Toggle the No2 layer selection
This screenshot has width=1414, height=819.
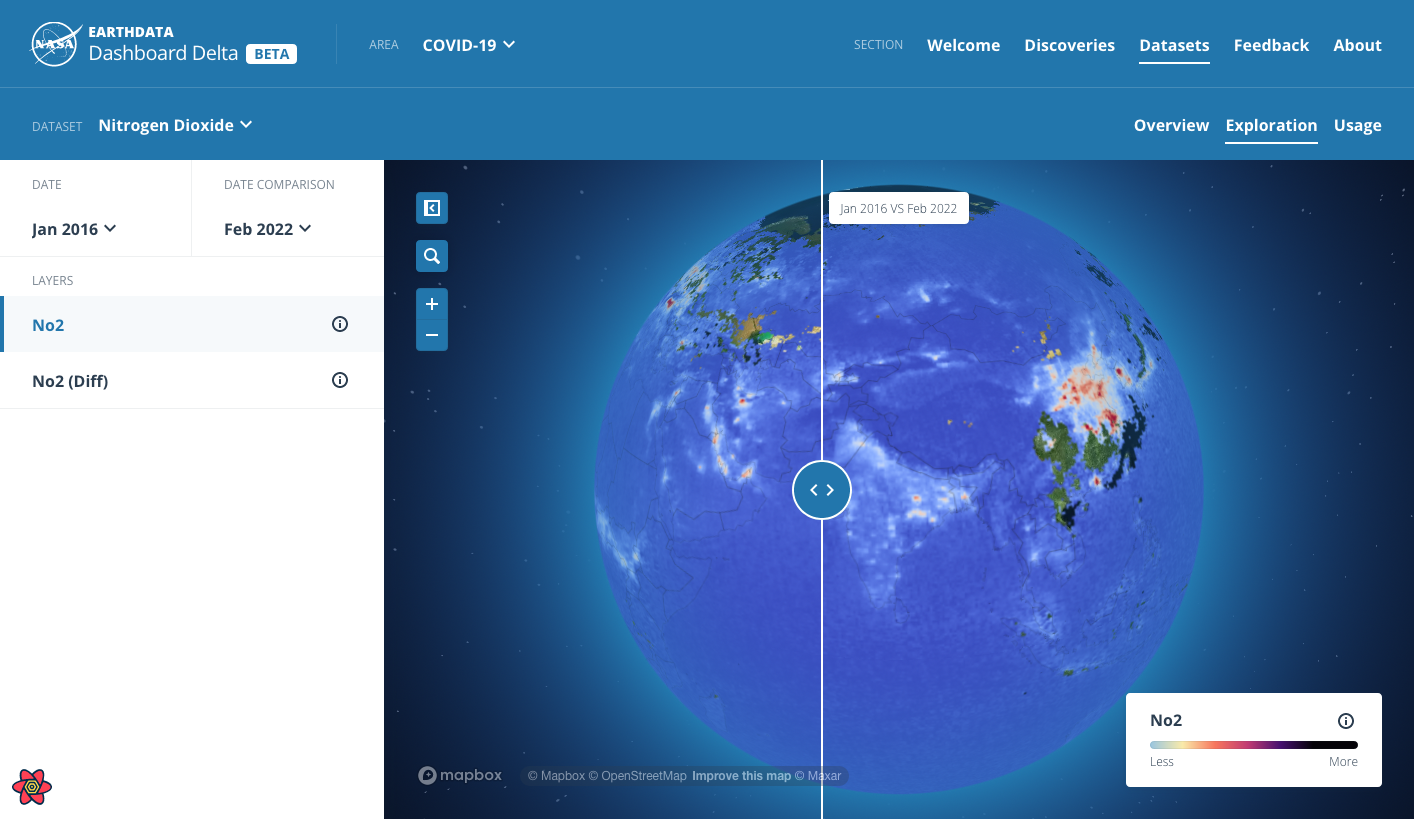[x=48, y=324]
